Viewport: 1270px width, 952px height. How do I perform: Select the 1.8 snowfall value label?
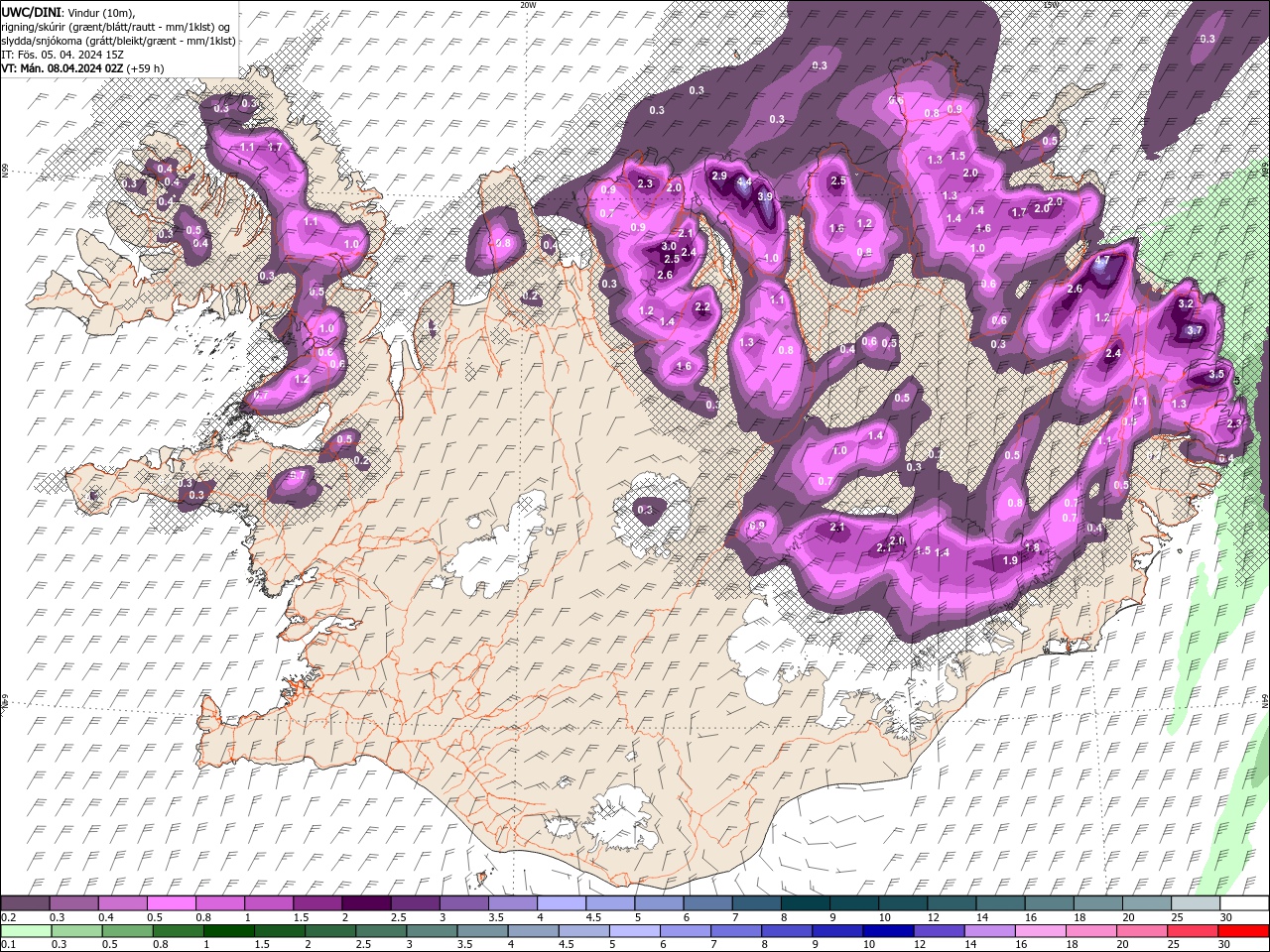1032,547
